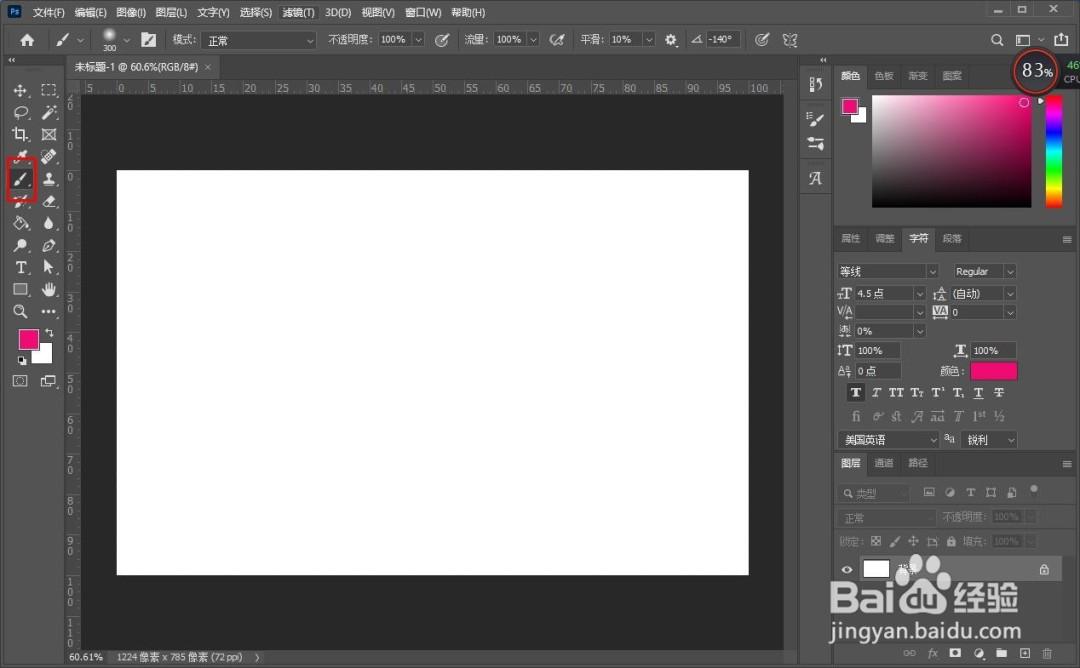
Task: Click the Home icon in options bar
Action: click(x=27, y=40)
